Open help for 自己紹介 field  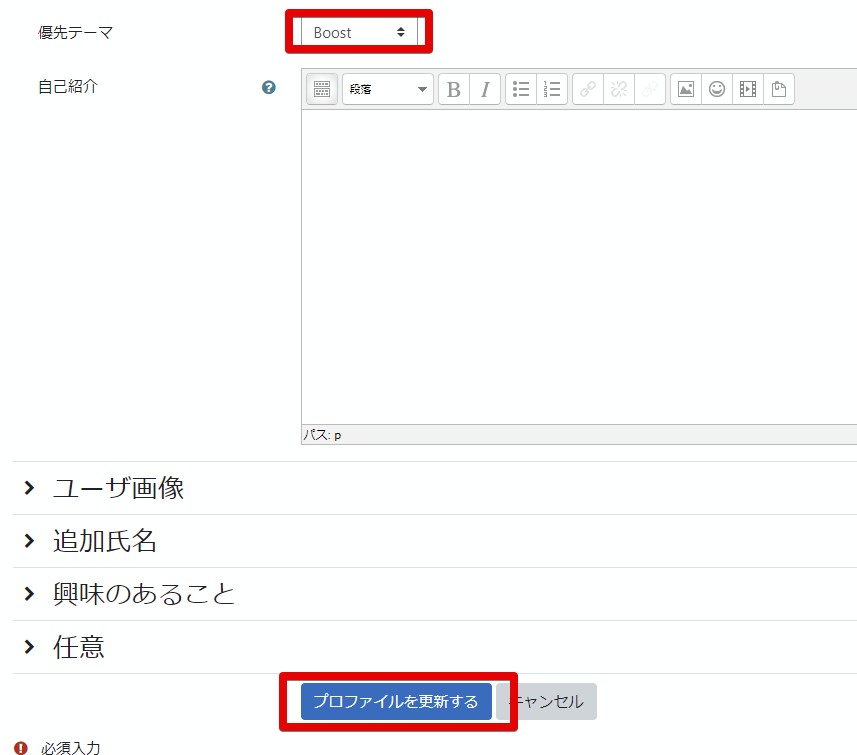click(x=268, y=87)
